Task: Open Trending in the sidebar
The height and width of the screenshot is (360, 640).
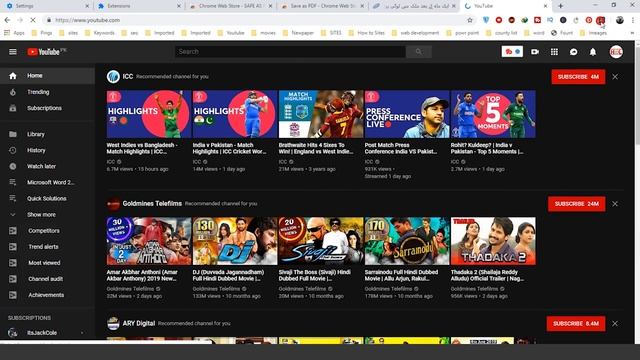Action: [x=47, y=92]
